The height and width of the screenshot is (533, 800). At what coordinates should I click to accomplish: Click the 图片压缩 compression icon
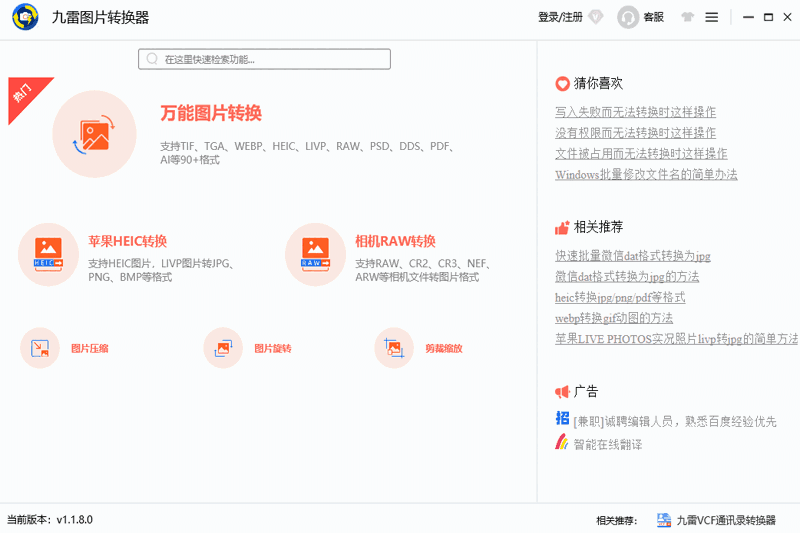tap(40, 348)
